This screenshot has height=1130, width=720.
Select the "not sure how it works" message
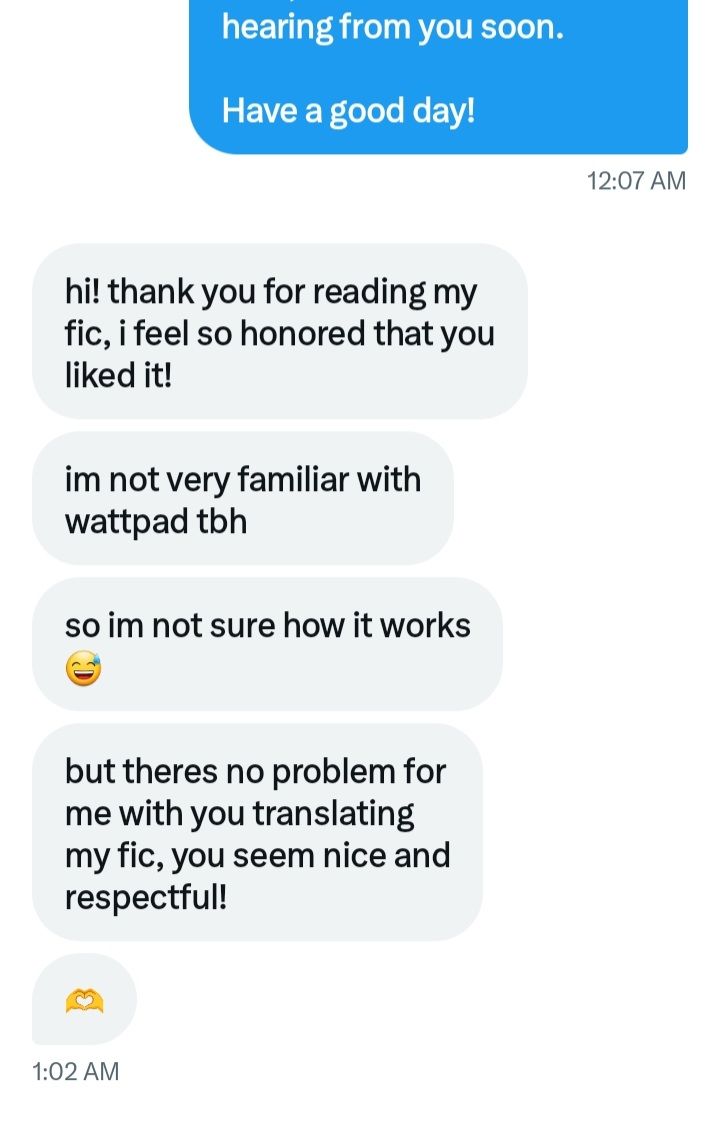point(267,644)
